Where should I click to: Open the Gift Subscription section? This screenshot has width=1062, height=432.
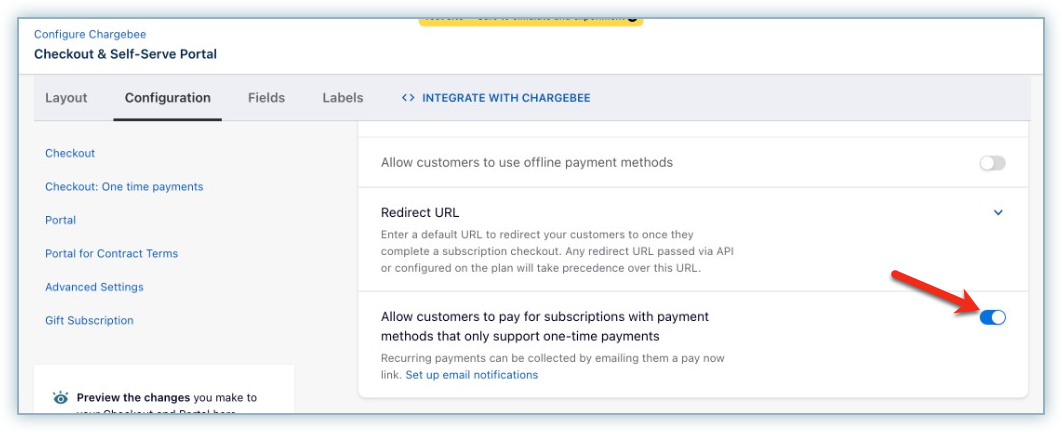pos(89,320)
